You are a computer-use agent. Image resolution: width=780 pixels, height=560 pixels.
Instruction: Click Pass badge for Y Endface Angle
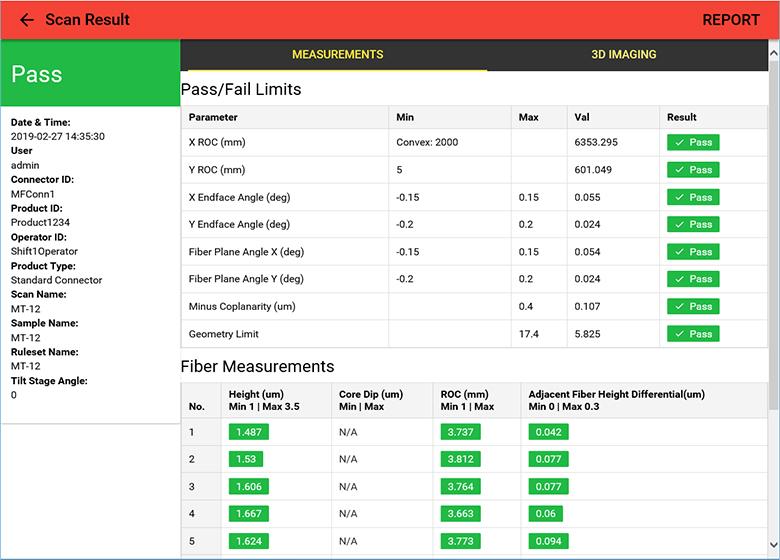point(693,224)
